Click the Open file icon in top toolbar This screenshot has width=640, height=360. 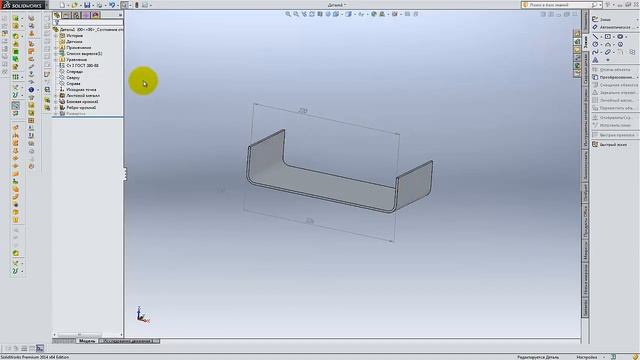click(x=74, y=5)
